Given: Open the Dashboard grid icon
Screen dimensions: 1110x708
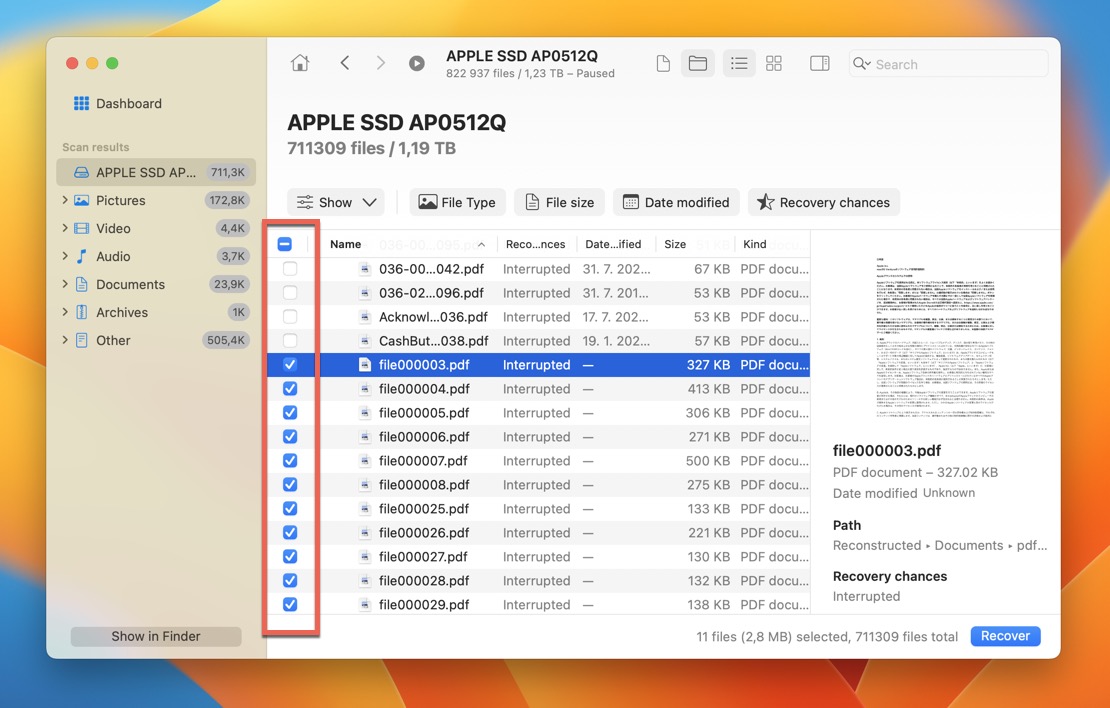Looking at the screenshot, I should 81,103.
